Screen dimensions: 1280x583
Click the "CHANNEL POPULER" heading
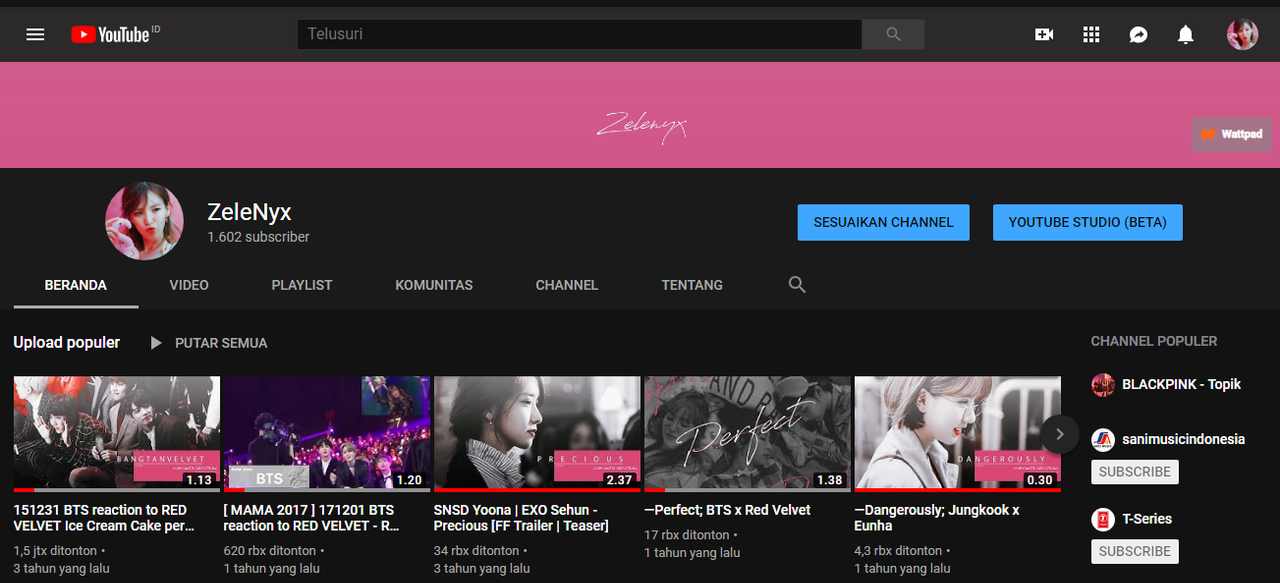tap(1154, 341)
